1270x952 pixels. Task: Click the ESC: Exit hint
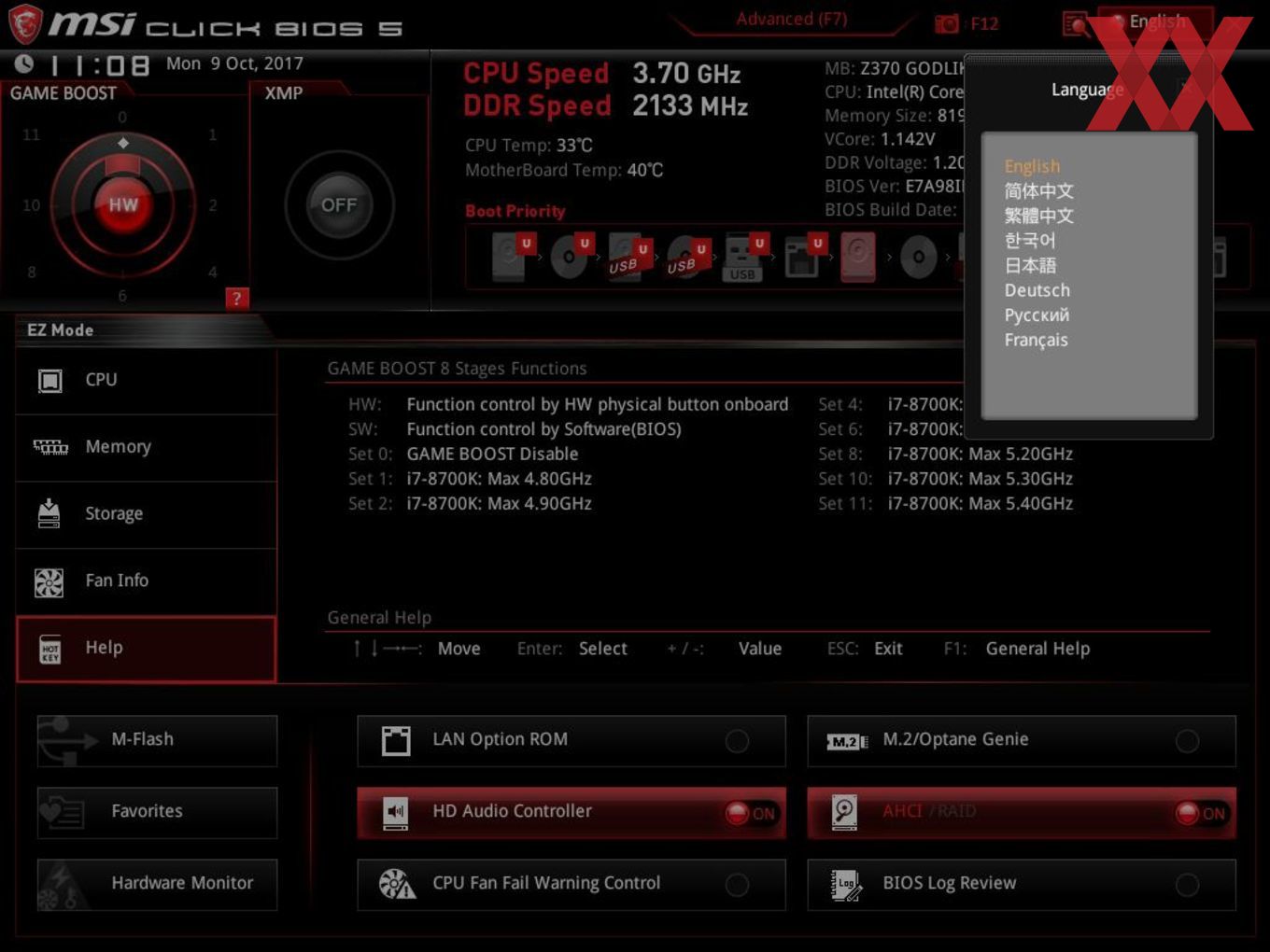pyautogui.click(x=865, y=649)
